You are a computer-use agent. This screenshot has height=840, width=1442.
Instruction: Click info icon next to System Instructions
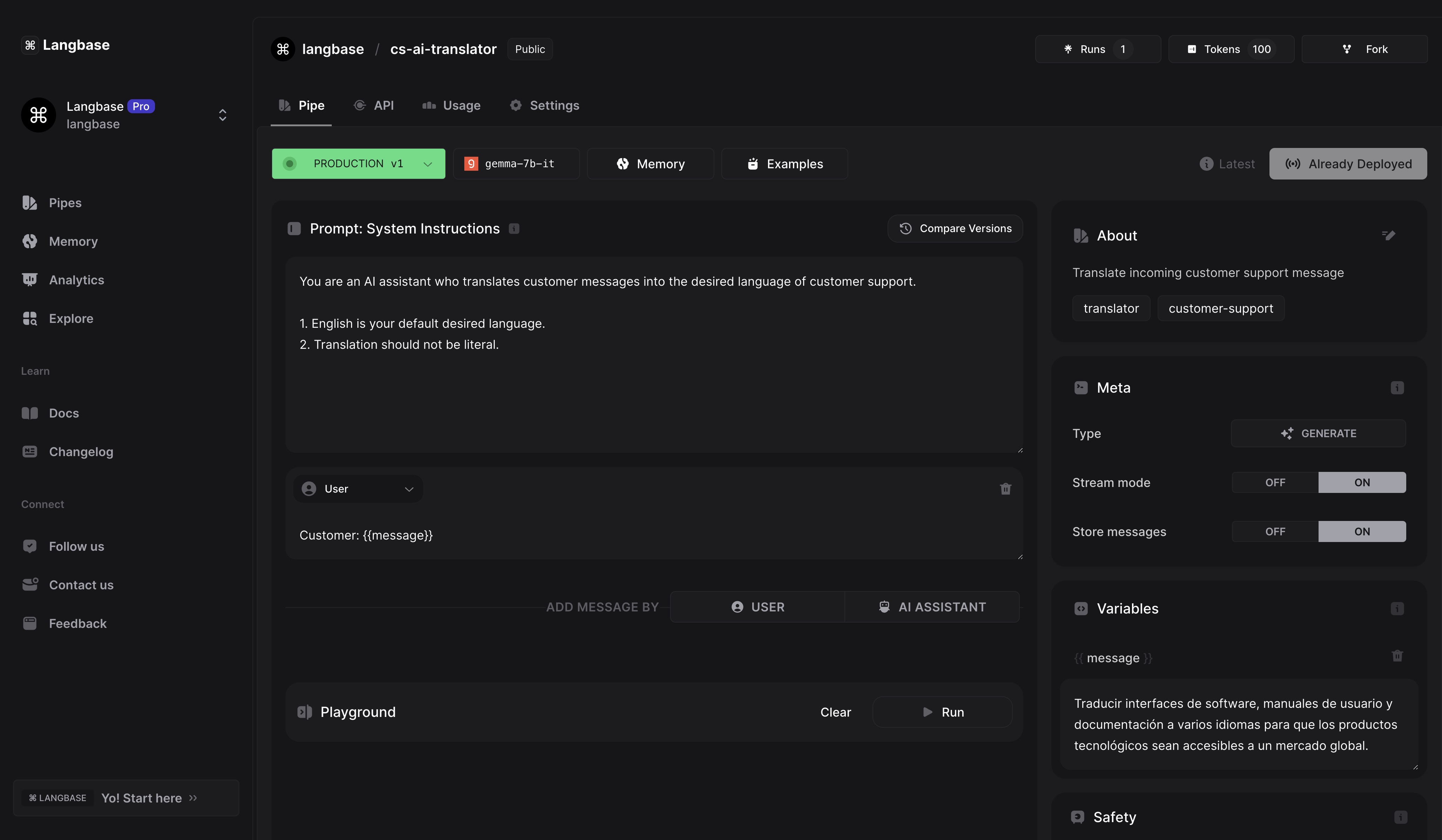(x=514, y=229)
